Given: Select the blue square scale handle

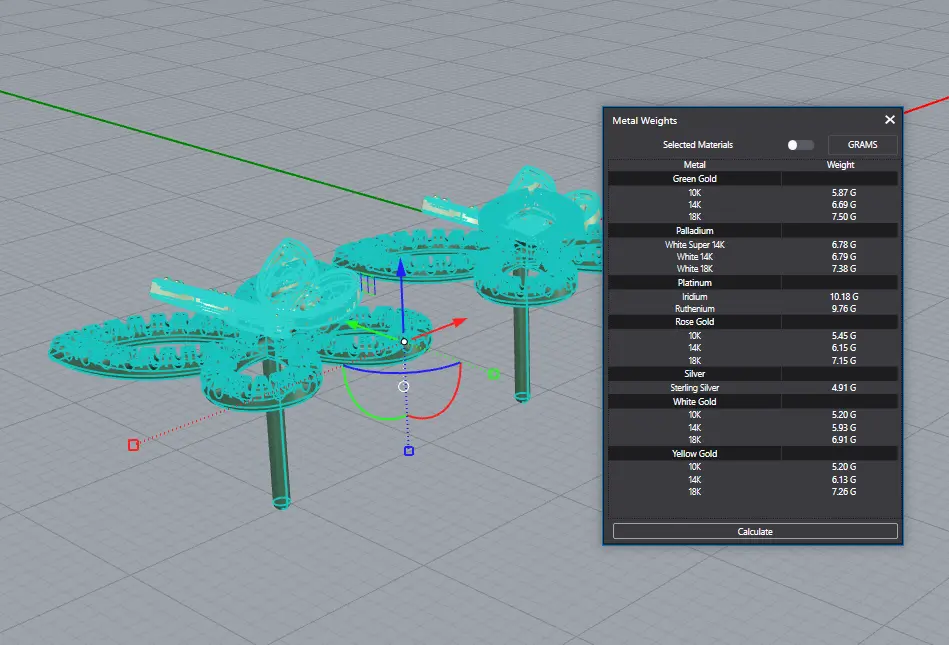Looking at the screenshot, I should pos(408,451).
